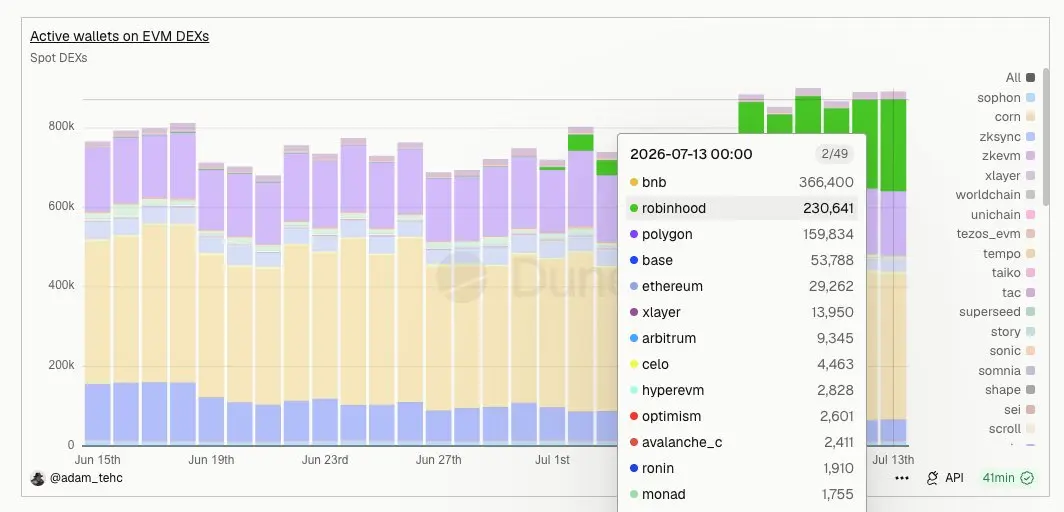Click the monad row in tooltip
Viewport: 1064px width, 512px height.
click(x=742, y=494)
